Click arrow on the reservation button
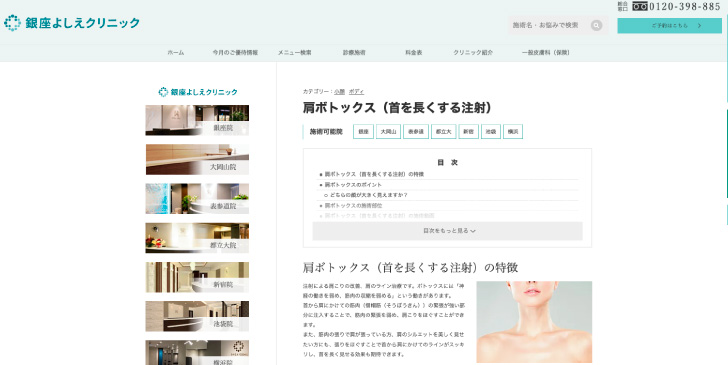This screenshot has height=365, width=728. pyautogui.click(x=699, y=26)
